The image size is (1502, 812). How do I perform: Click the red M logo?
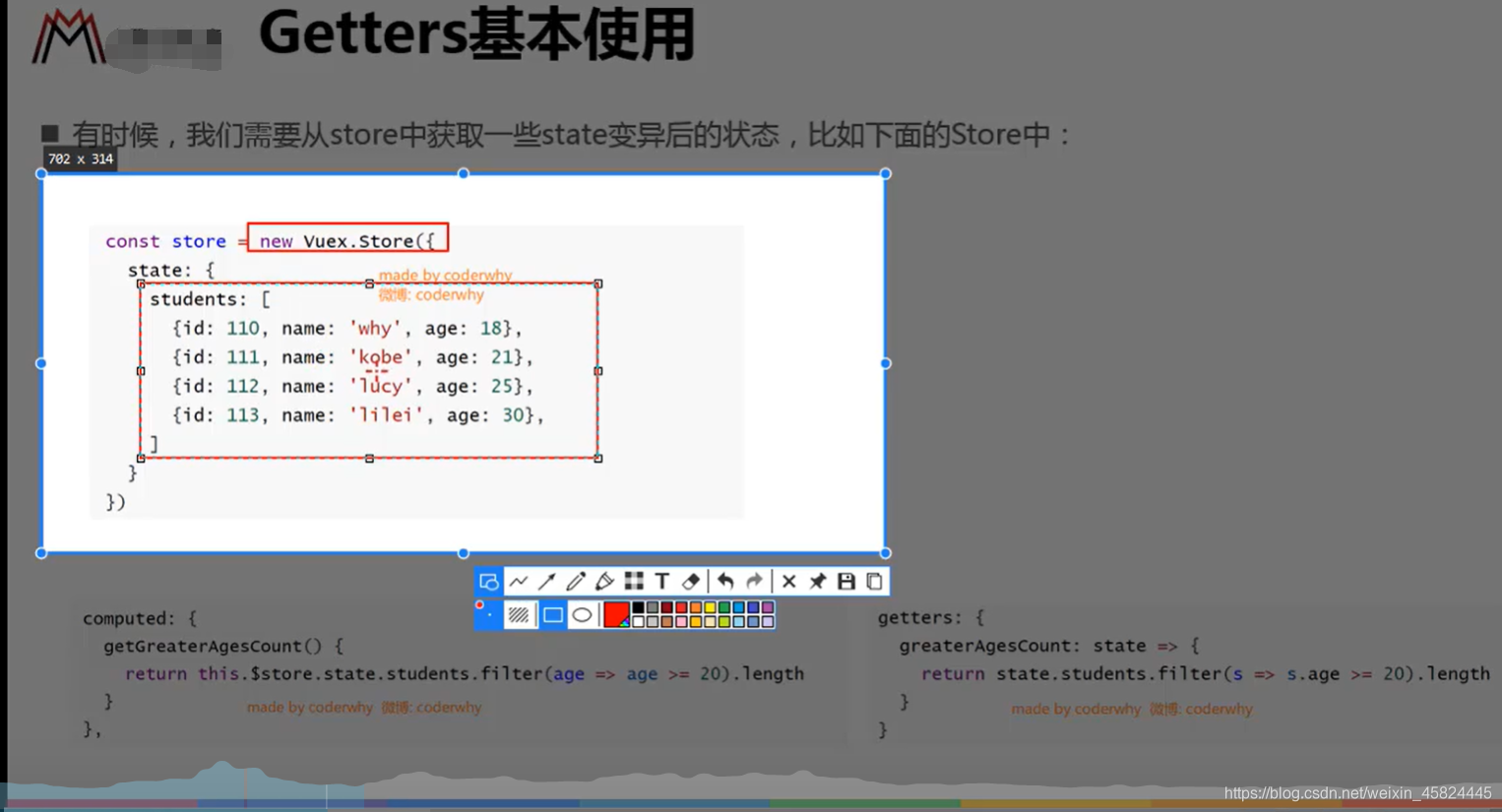(68, 37)
